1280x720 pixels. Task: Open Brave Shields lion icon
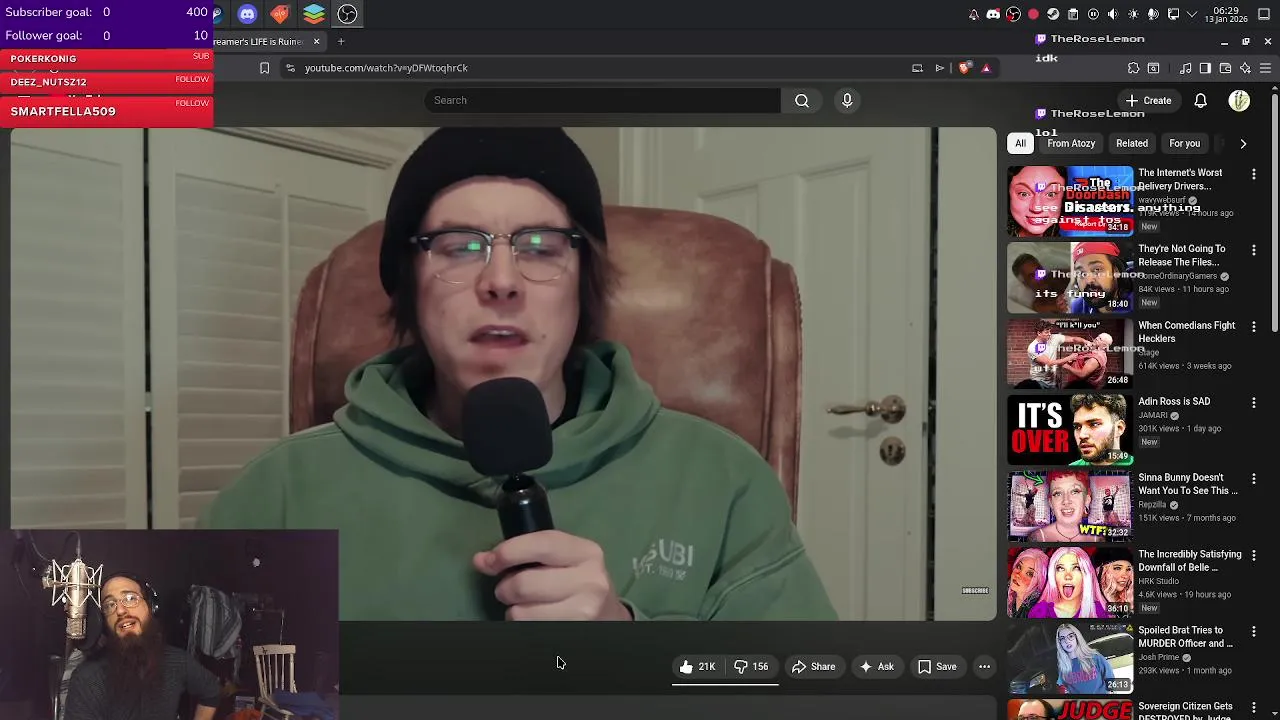tap(964, 68)
